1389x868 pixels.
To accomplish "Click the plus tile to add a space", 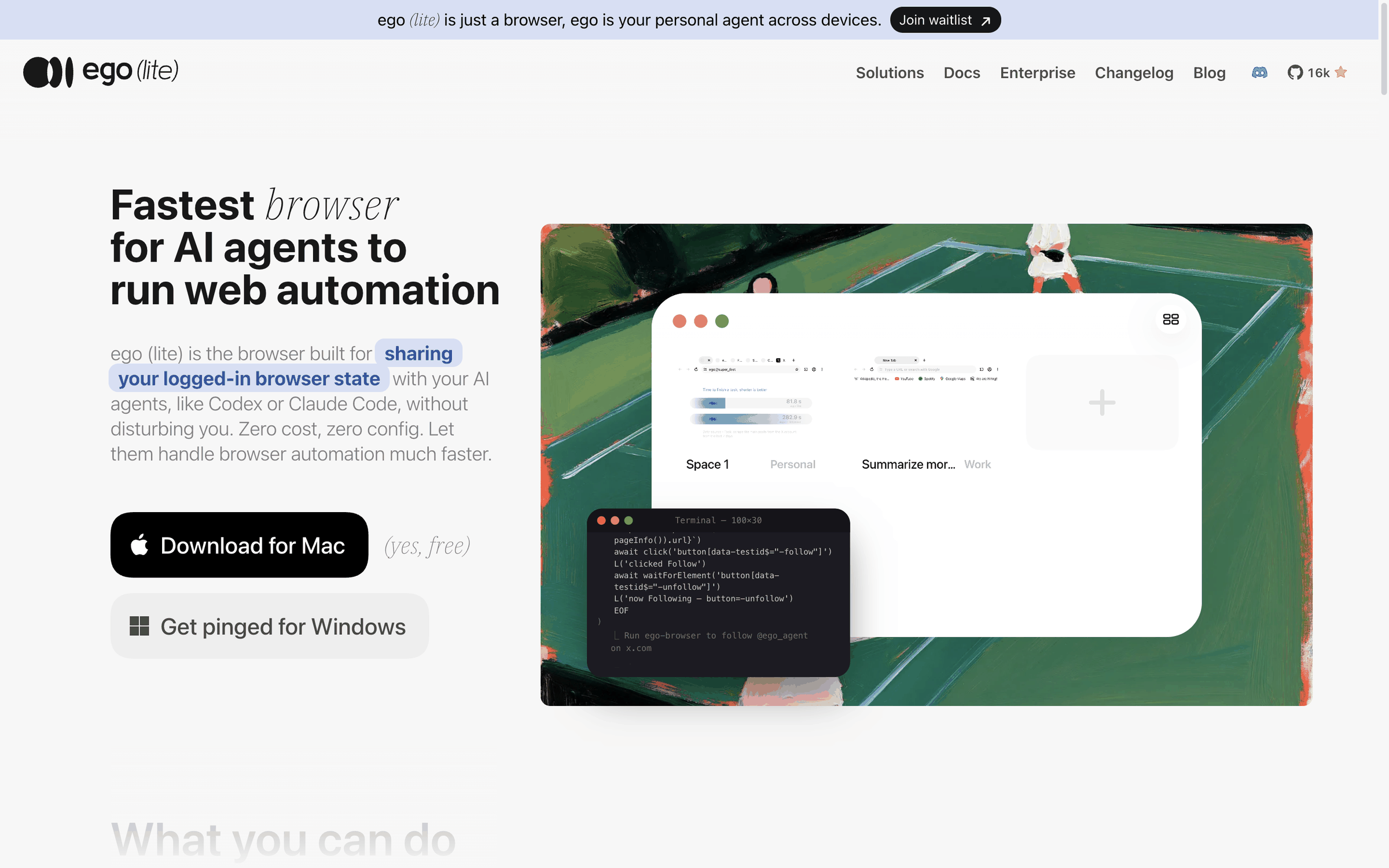I will click(x=1102, y=402).
